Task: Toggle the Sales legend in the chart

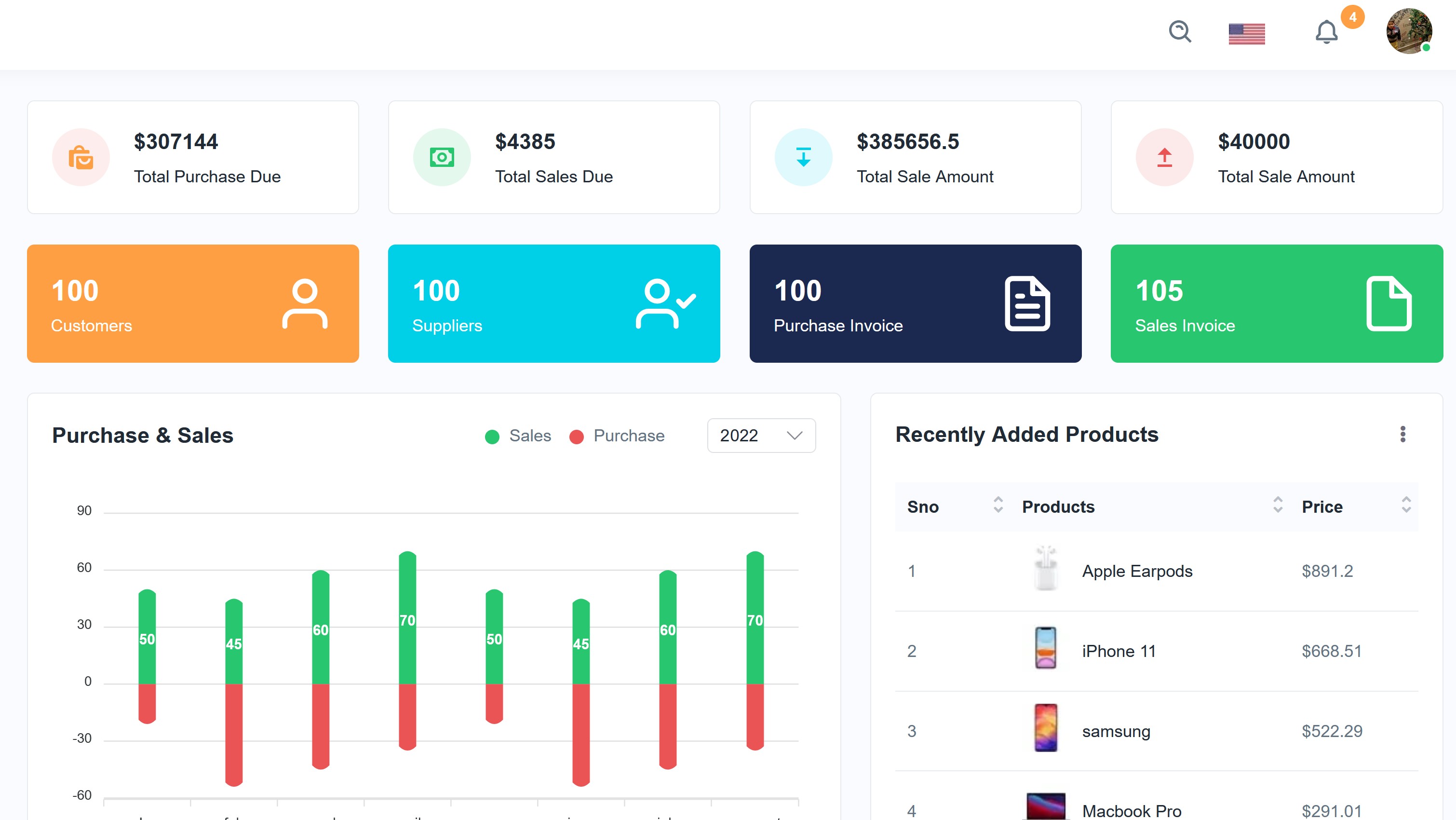Action: (518, 436)
